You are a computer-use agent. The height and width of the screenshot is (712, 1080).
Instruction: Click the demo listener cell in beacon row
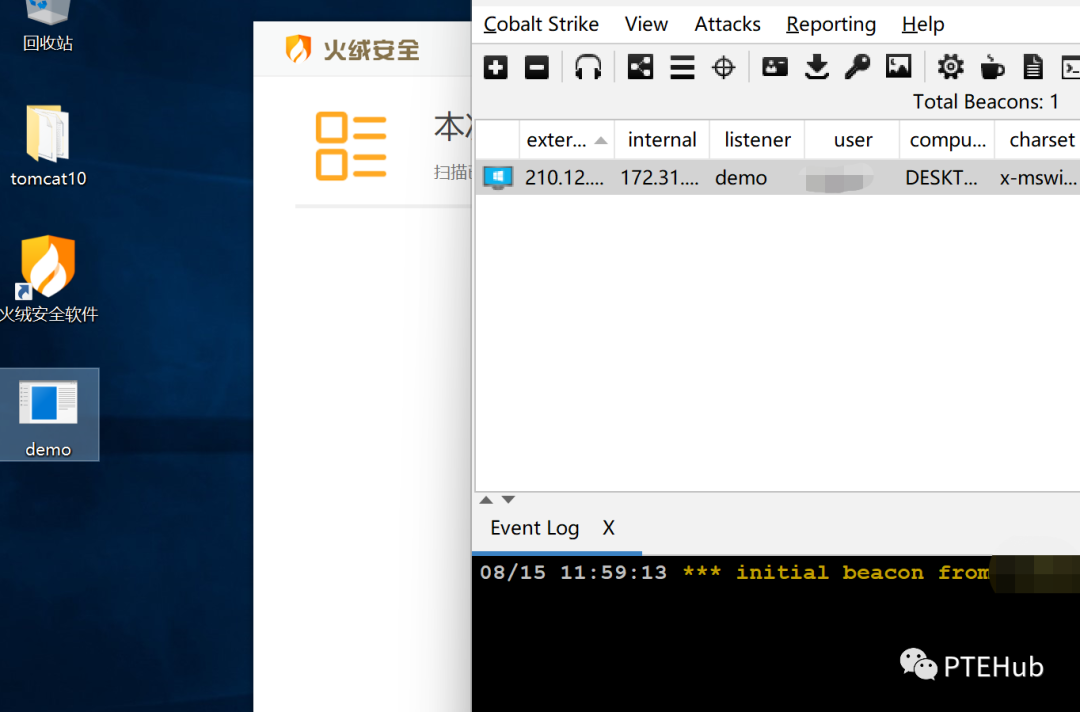tap(757, 178)
